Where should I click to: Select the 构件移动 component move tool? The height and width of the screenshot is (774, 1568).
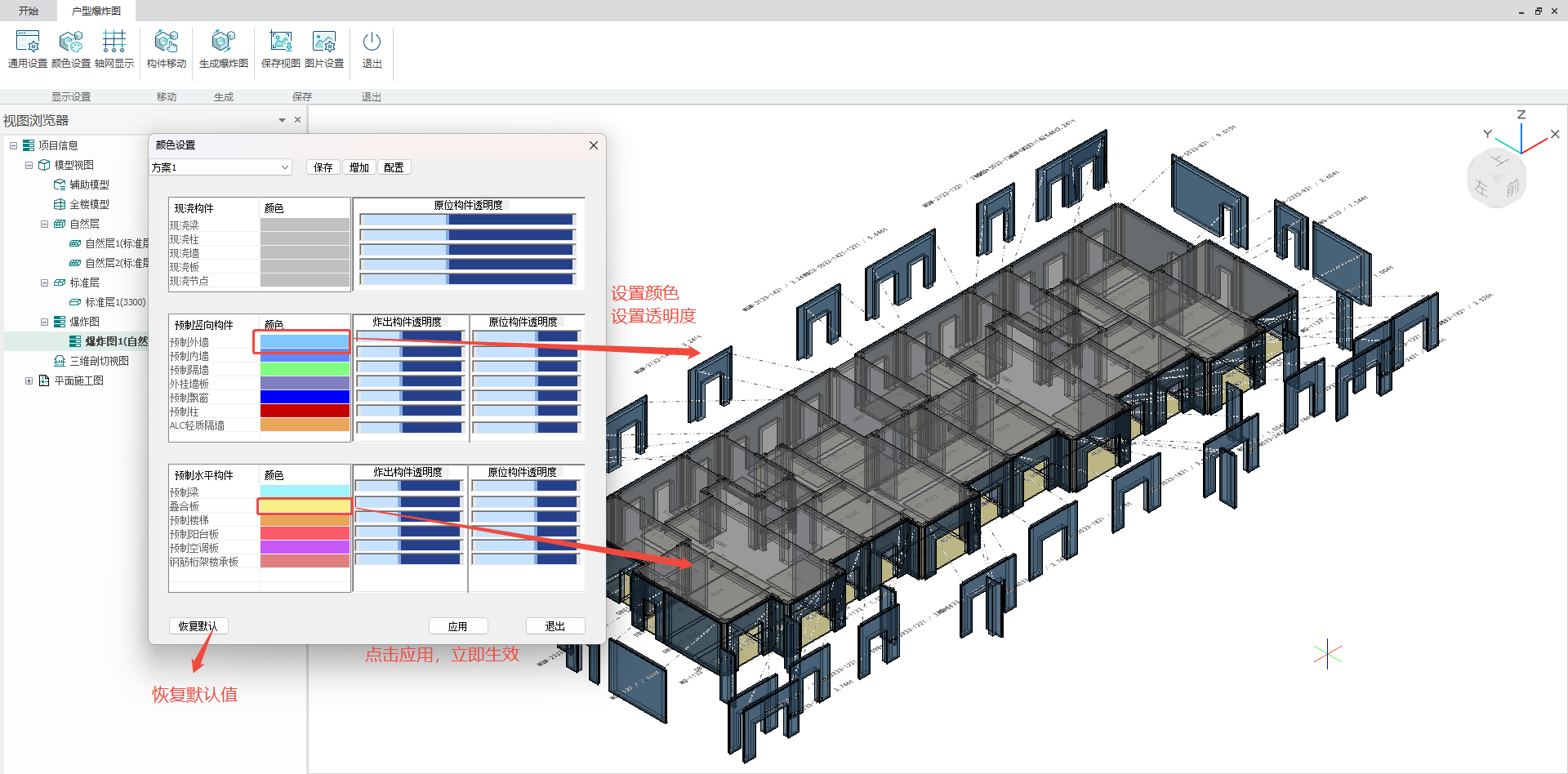click(x=167, y=49)
